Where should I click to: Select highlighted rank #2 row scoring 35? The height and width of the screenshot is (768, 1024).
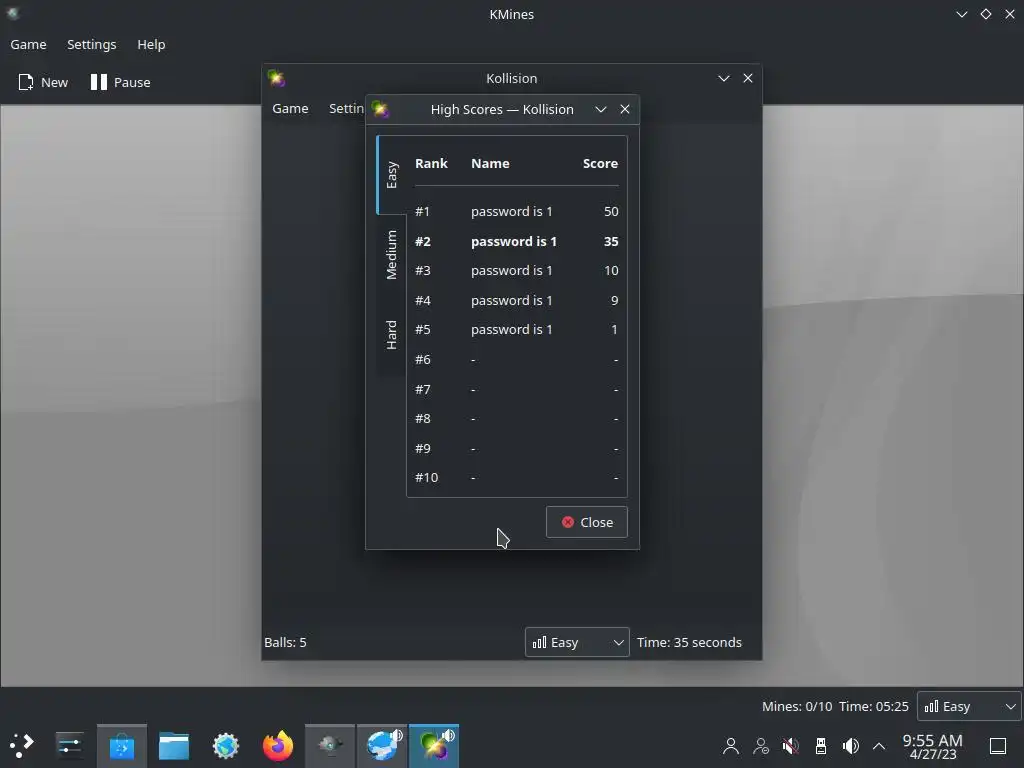click(x=517, y=241)
